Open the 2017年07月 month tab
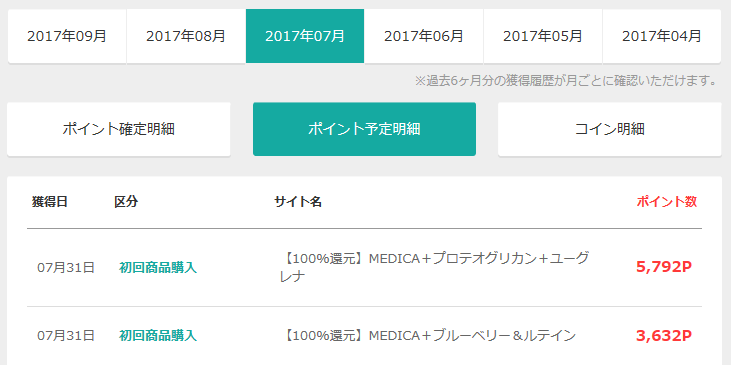Screen dimensions: 731x365 (305, 36)
